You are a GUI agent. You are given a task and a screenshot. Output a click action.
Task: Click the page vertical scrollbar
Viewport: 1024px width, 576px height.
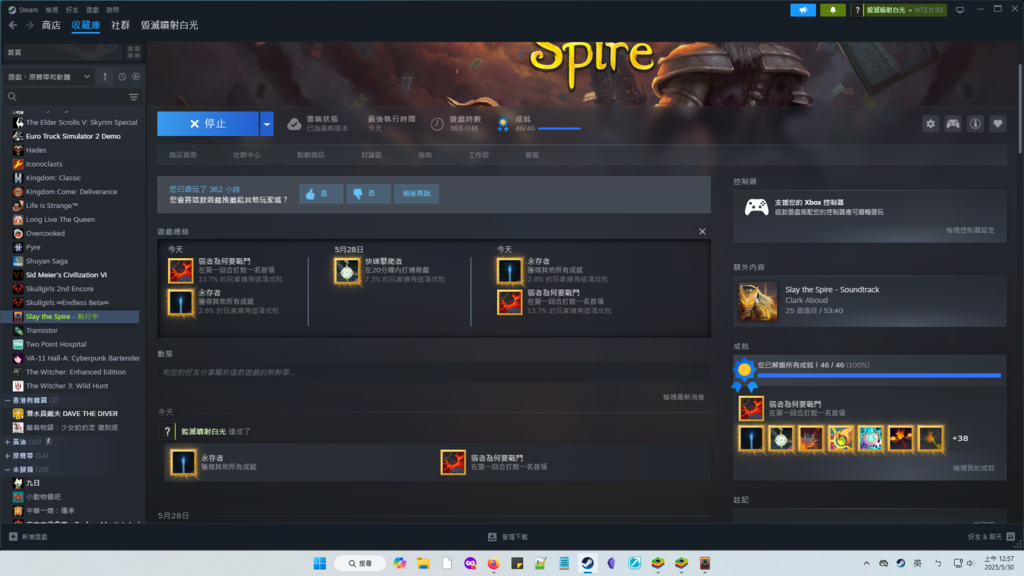click(1019, 110)
